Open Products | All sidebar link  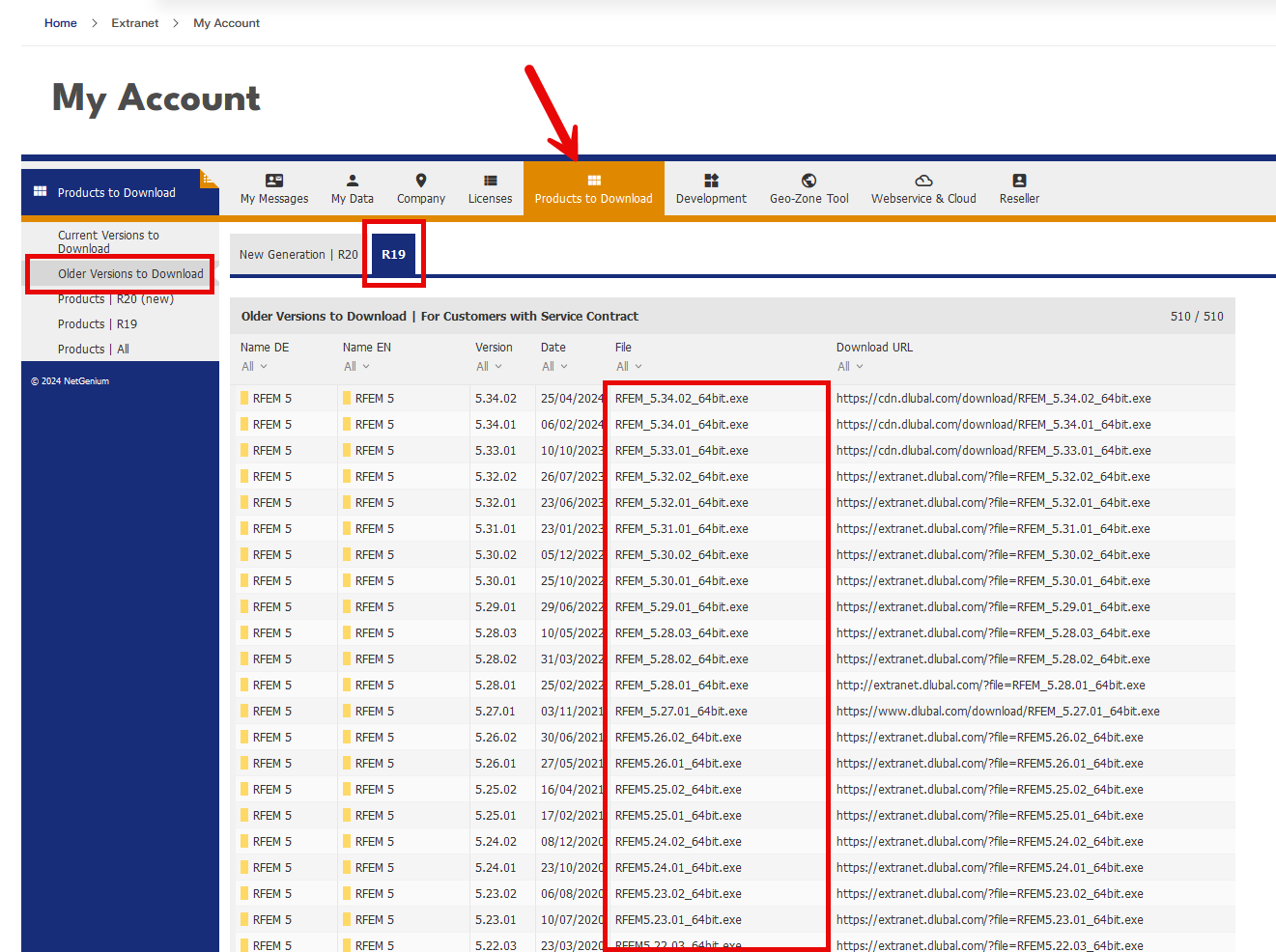tap(94, 350)
